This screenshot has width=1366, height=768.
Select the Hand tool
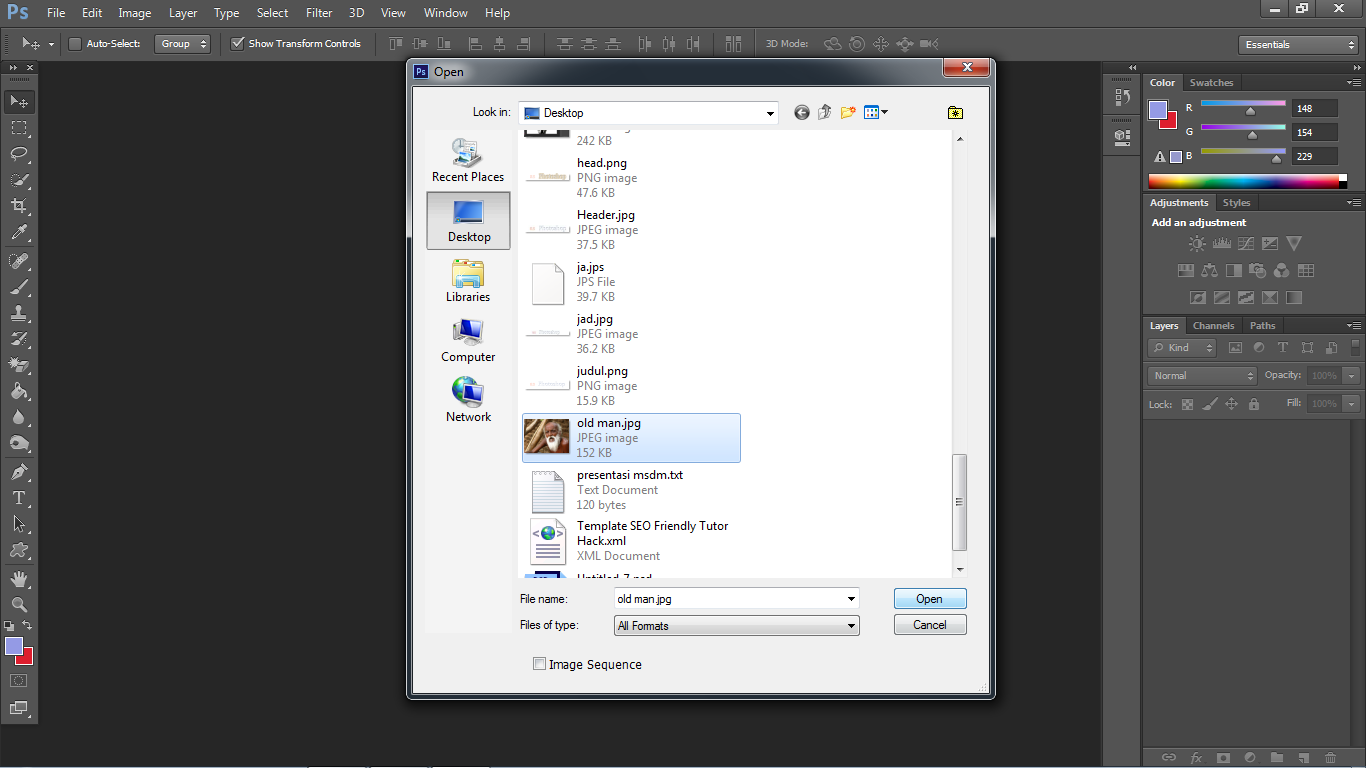[19, 579]
